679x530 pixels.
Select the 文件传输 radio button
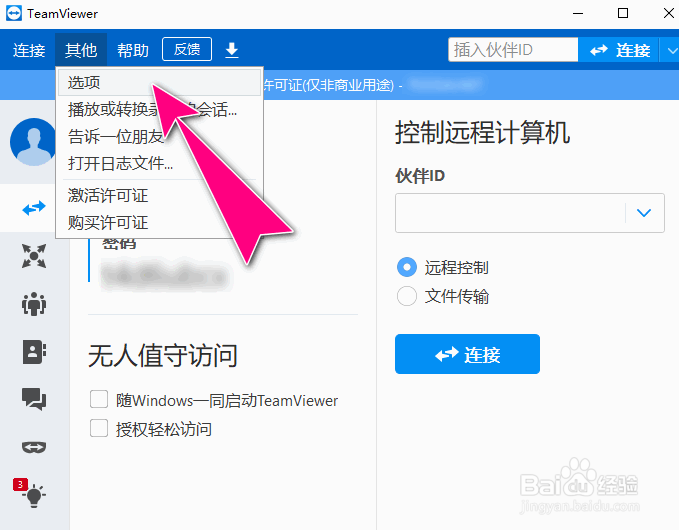(x=407, y=296)
